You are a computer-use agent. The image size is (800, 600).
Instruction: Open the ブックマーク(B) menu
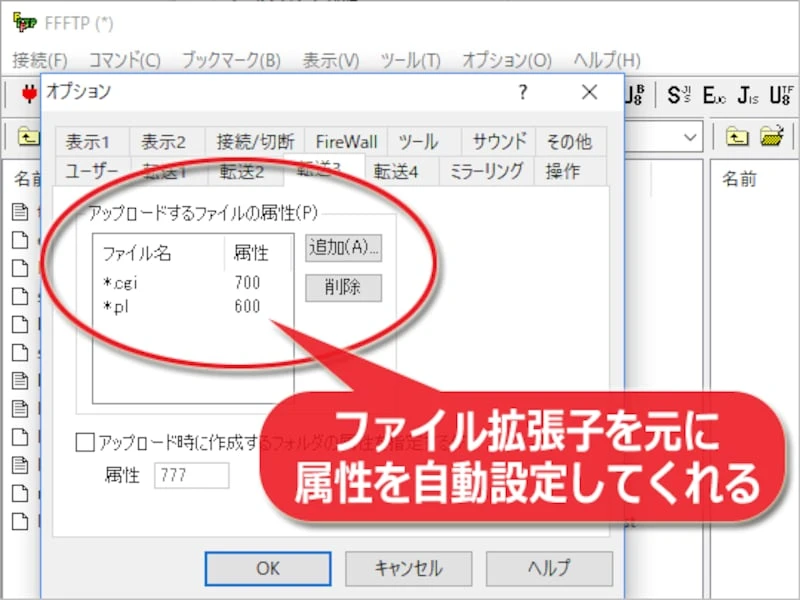click(x=231, y=61)
